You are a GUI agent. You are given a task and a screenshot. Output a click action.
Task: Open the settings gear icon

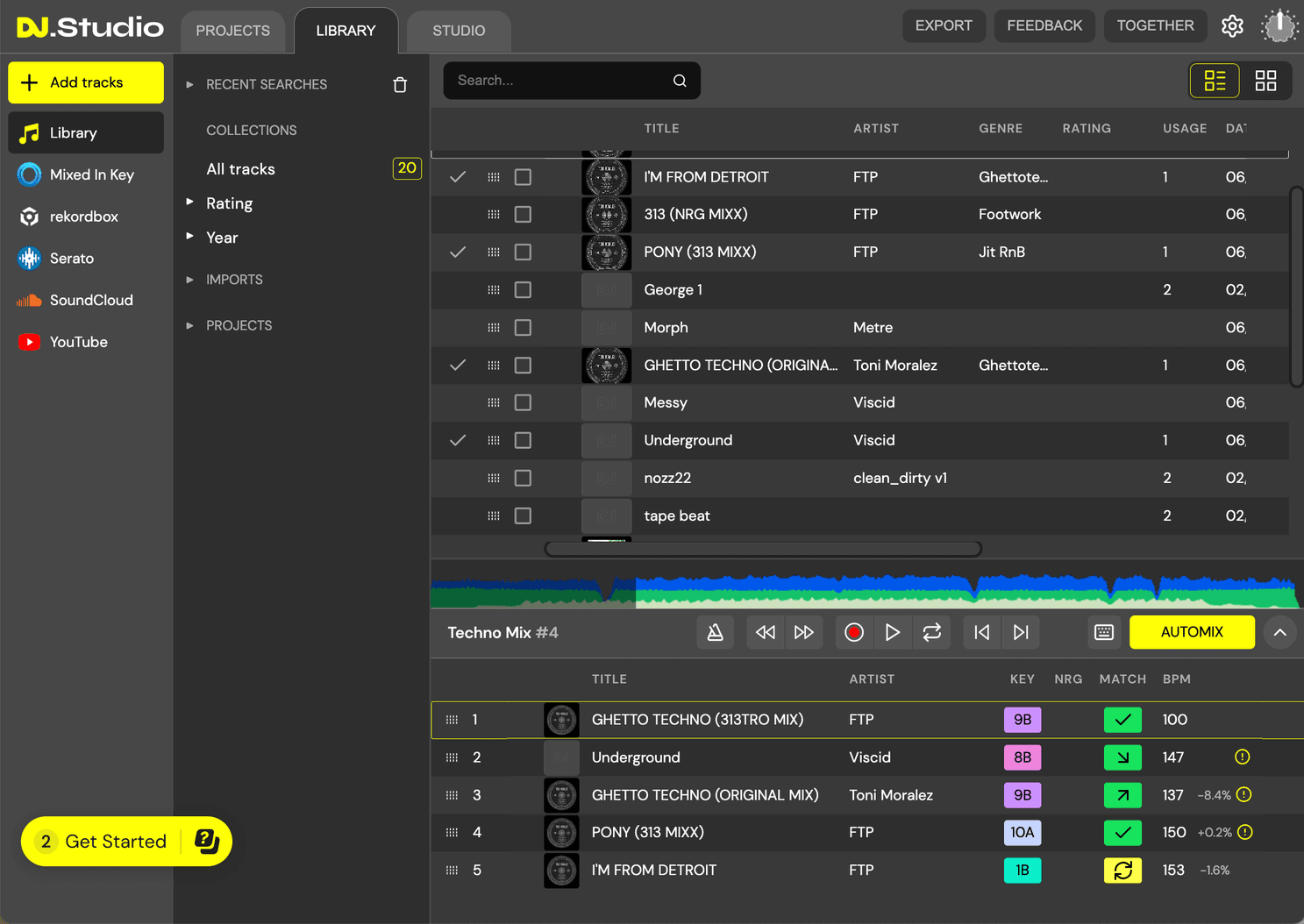pyautogui.click(x=1232, y=26)
